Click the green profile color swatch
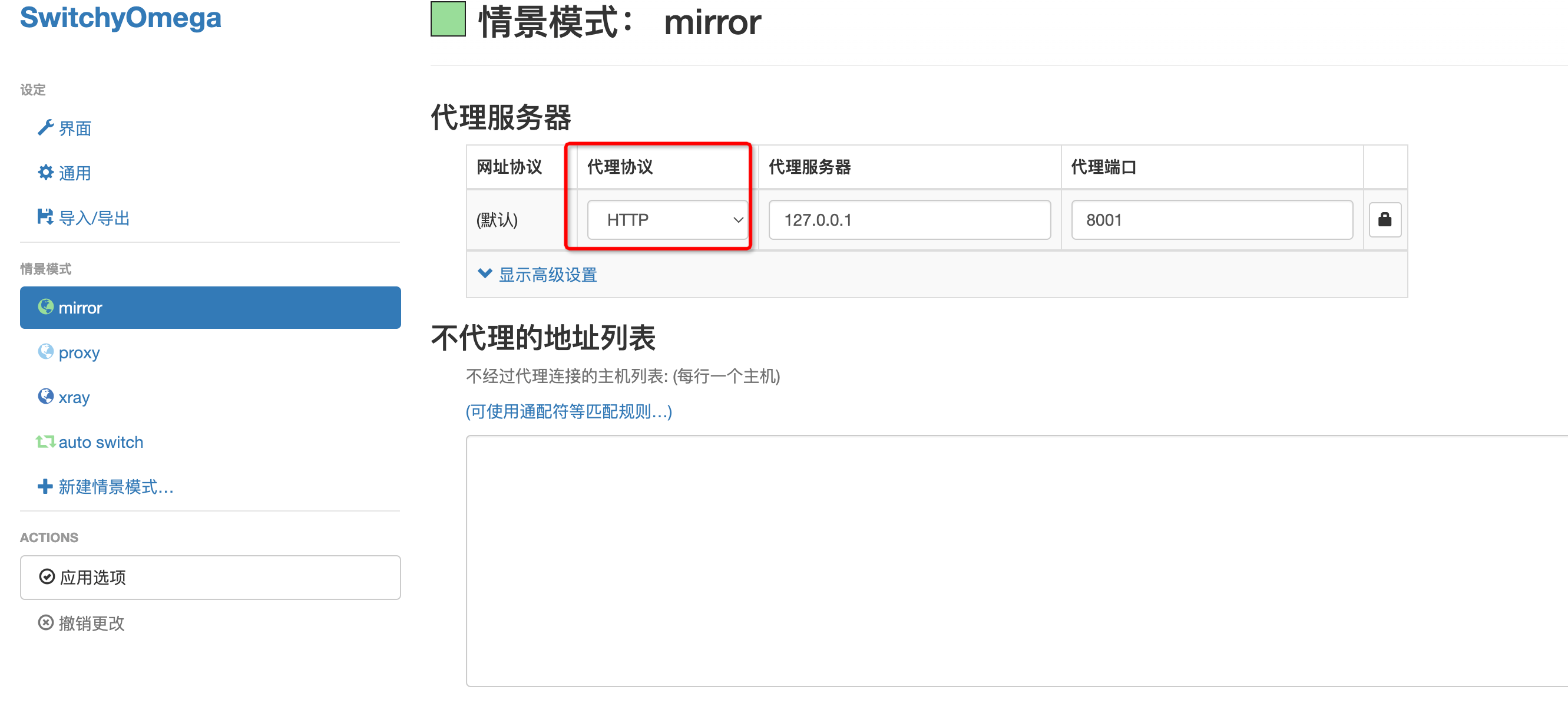This screenshot has width=1568, height=719. click(x=448, y=19)
